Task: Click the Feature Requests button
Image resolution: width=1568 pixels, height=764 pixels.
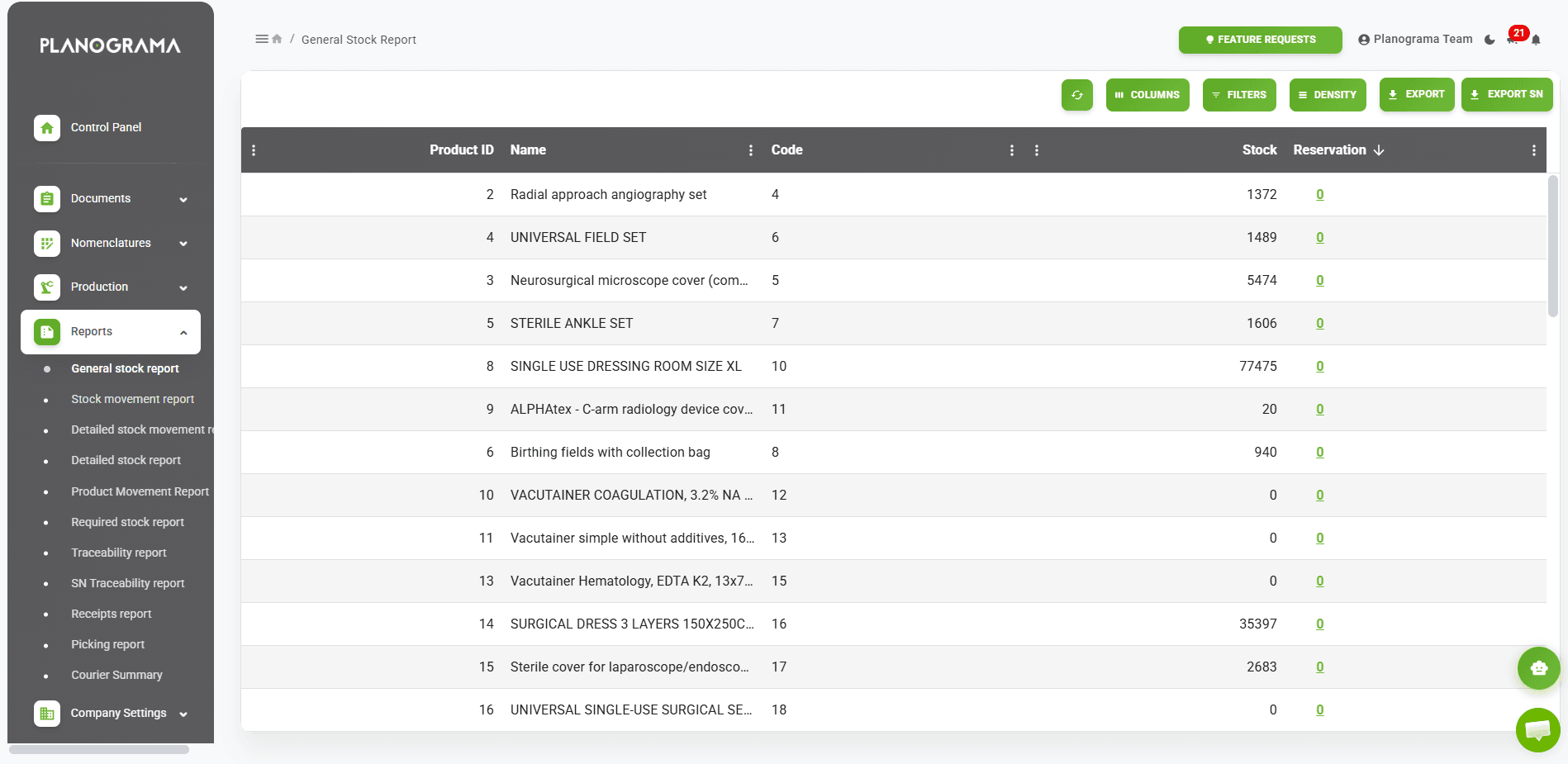Action: (x=1260, y=40)
